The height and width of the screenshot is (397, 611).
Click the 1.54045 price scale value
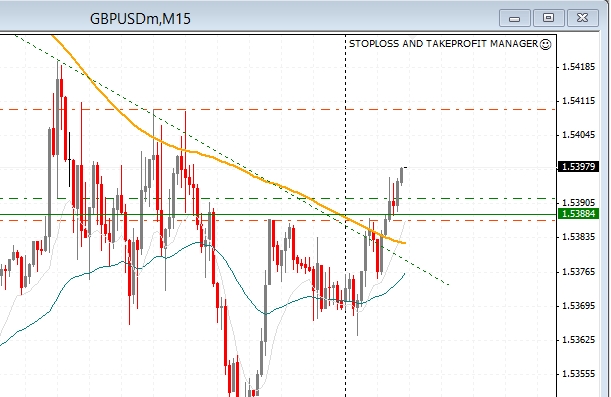click(579, 135)
